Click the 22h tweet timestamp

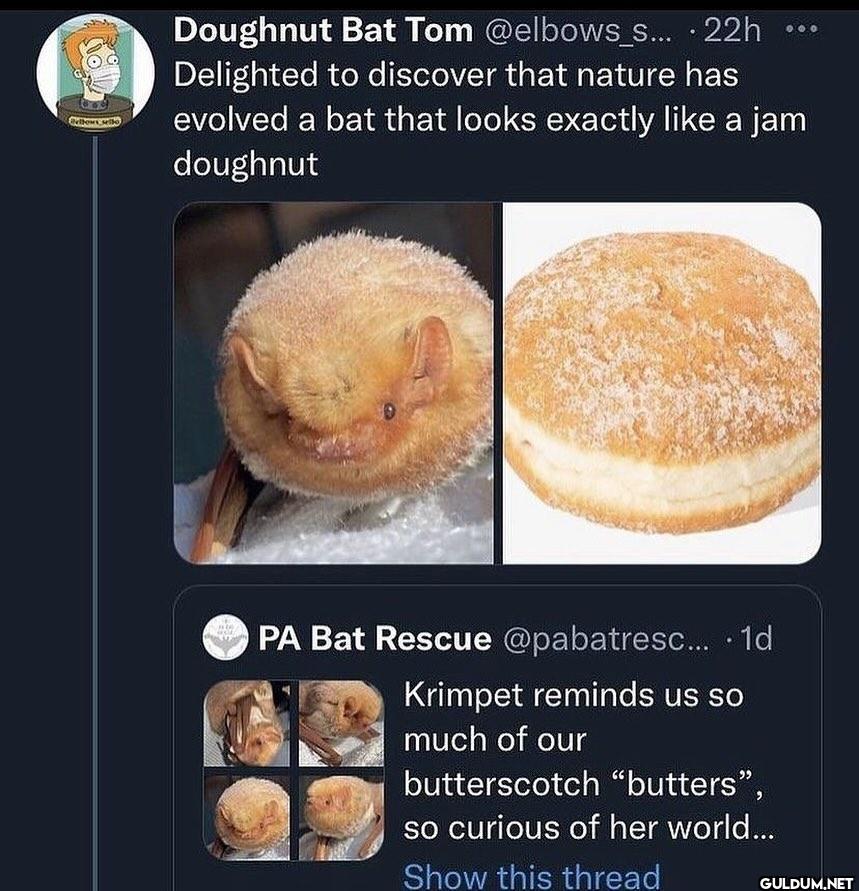[732, 31]
